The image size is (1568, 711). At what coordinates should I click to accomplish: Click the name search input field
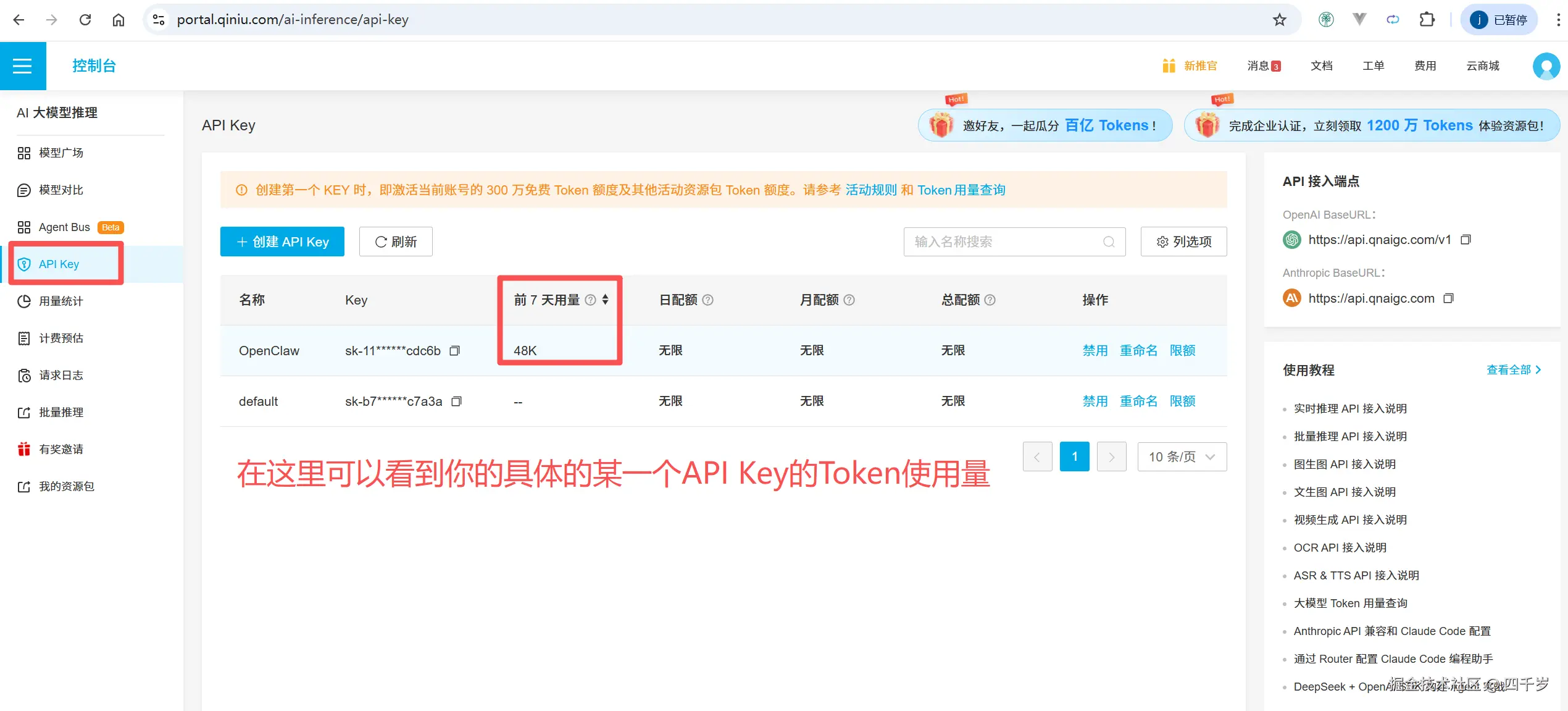tap(1000, 242)
